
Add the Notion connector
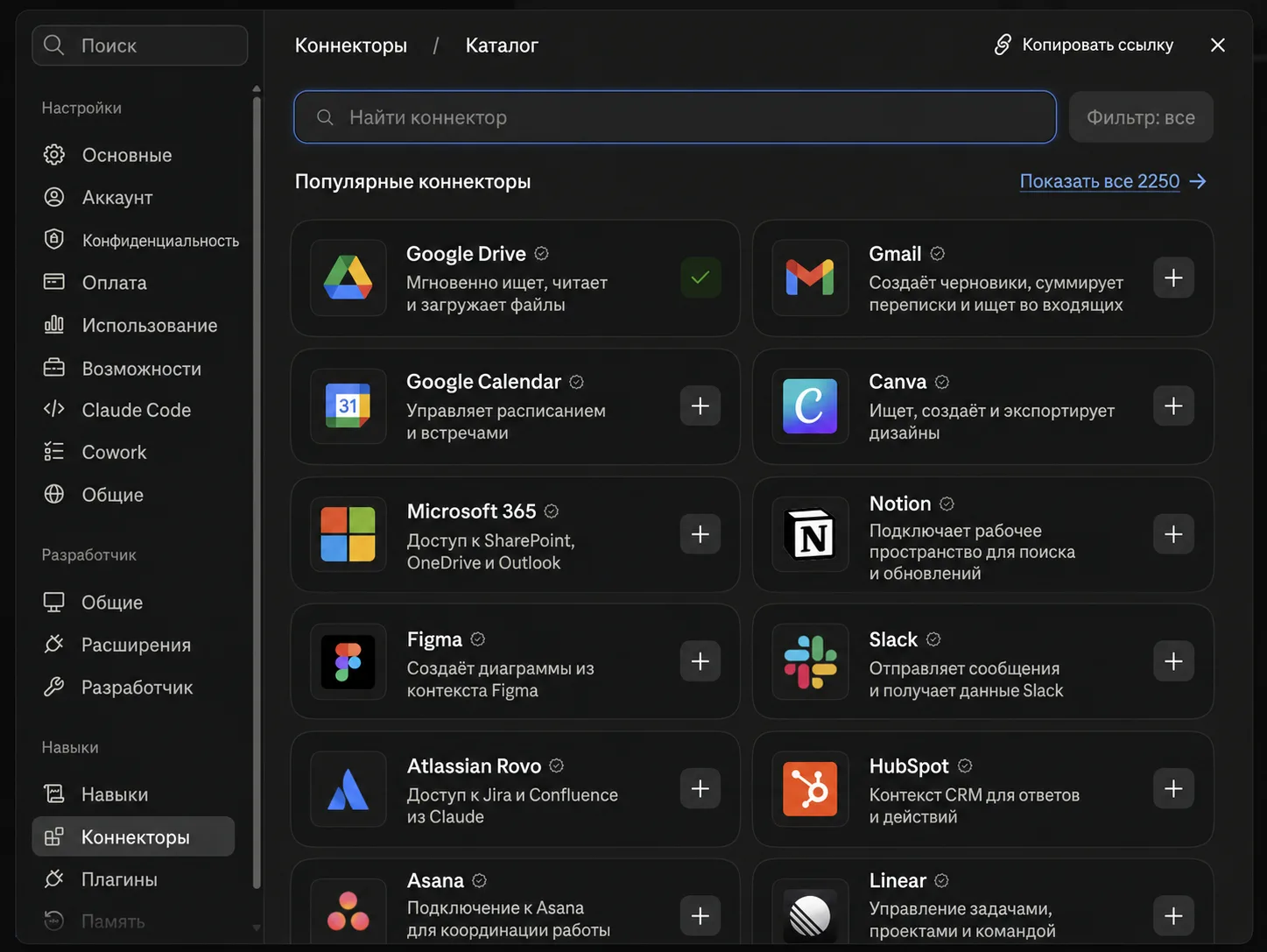point(1173,534)
